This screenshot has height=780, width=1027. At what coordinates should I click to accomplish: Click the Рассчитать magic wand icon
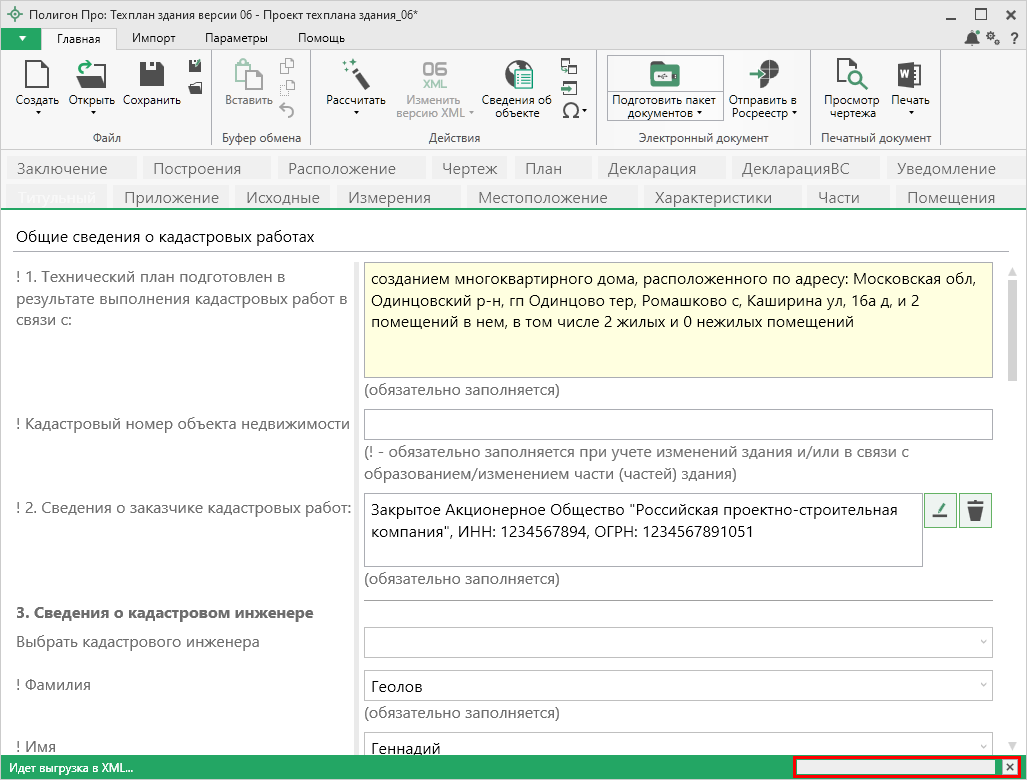coord(355,76)
